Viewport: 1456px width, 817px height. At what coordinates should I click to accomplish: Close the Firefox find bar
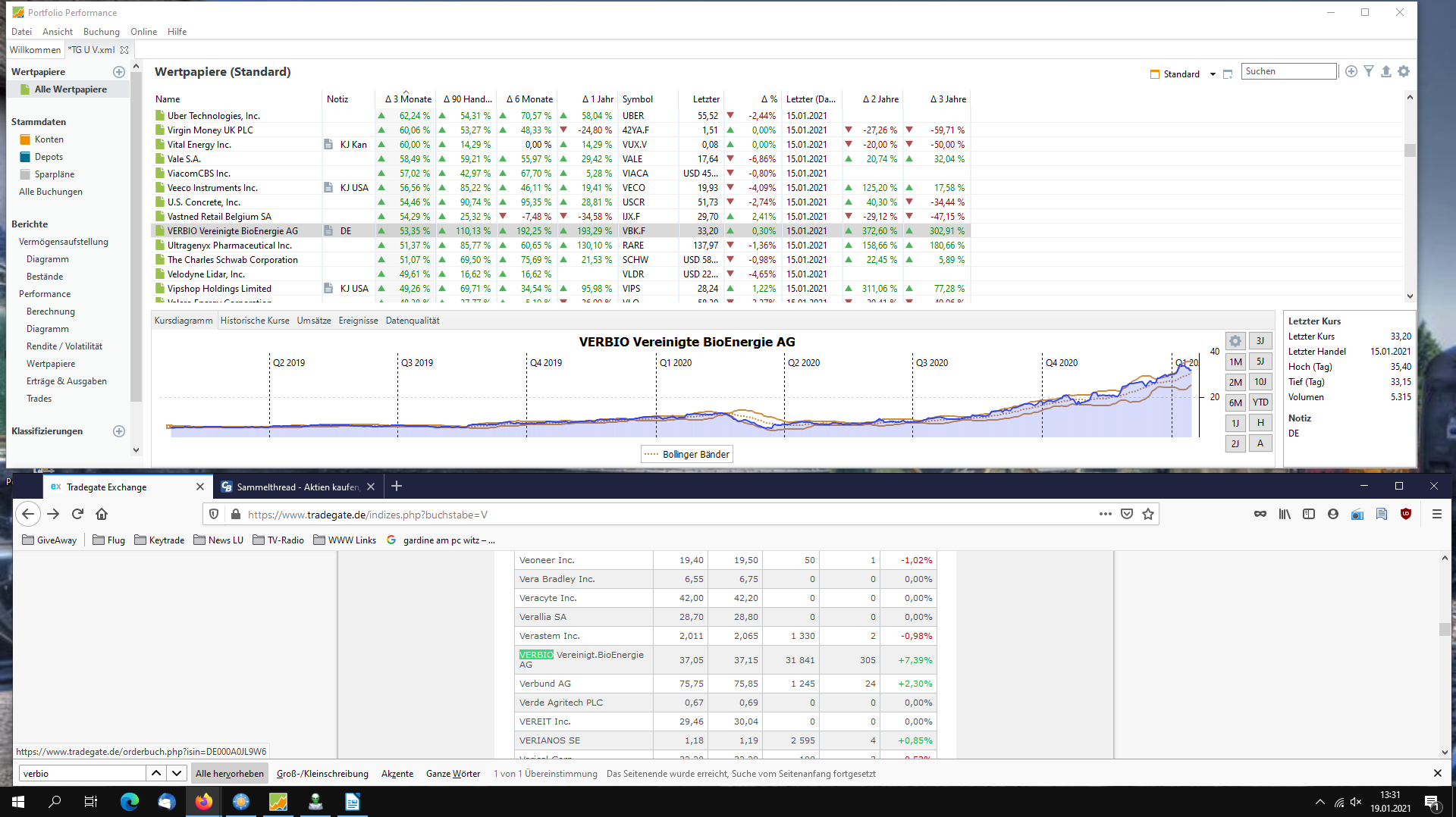click(1437, 773)
